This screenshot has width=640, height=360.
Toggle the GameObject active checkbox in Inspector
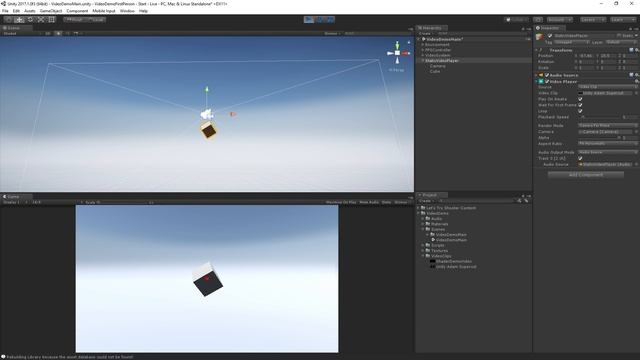click(550, 36)
